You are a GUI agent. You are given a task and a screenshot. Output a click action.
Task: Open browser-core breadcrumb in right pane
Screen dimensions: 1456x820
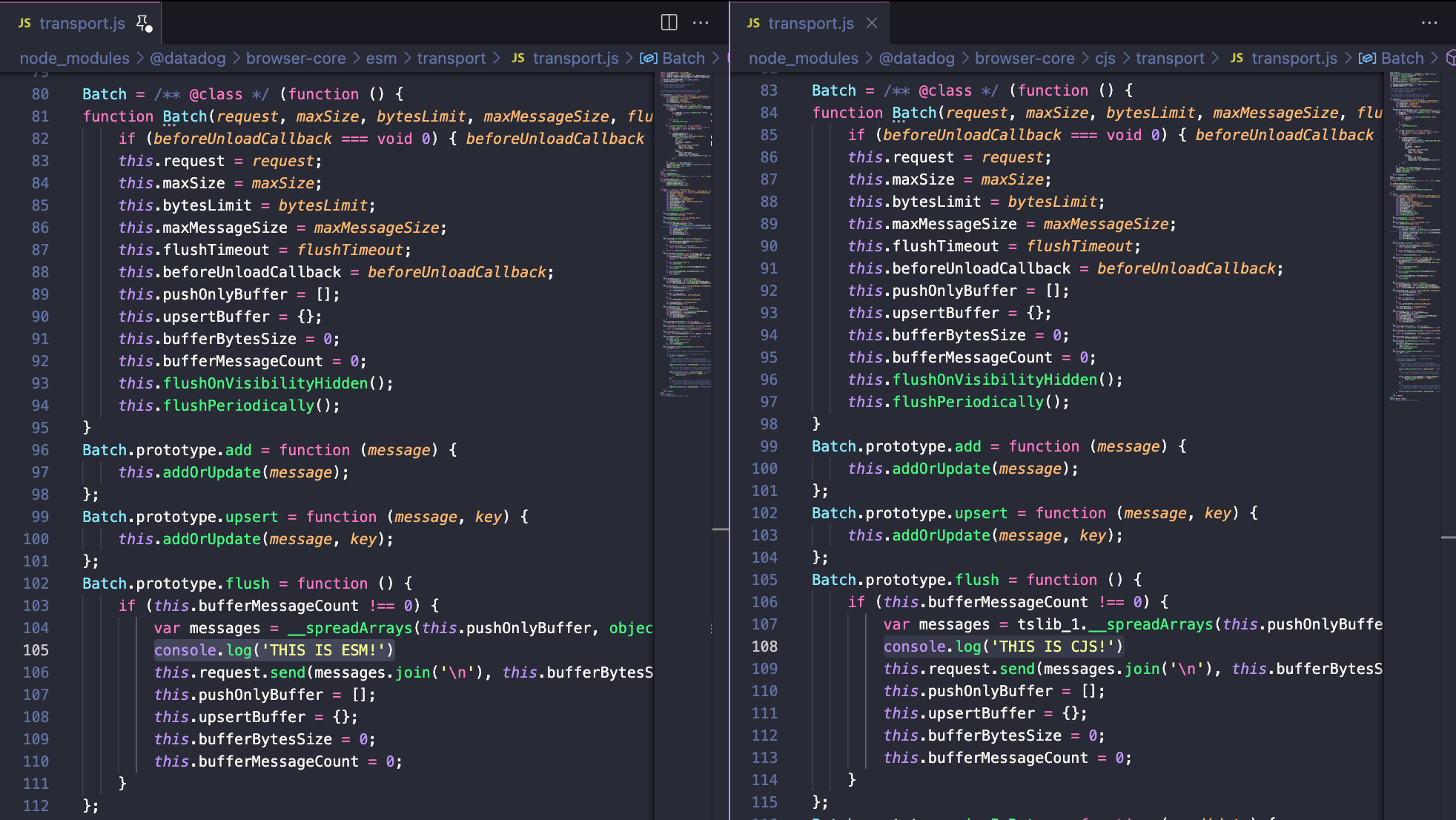coord(1025,58)
